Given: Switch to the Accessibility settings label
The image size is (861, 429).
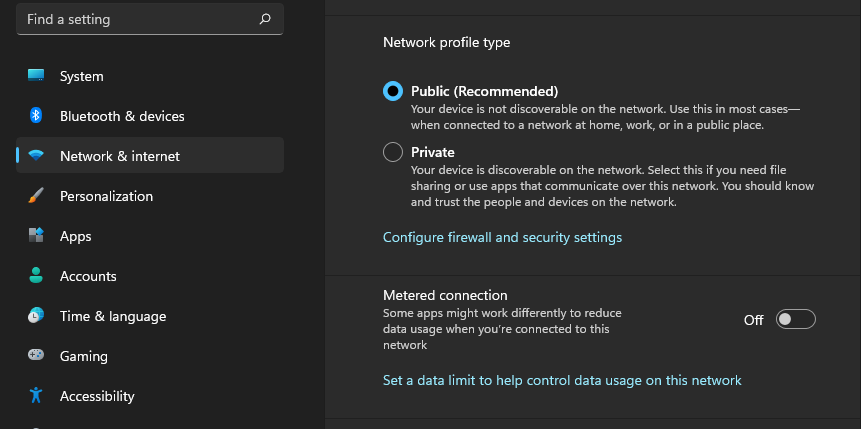Looking at the screenshot, I should coord(97,396).
